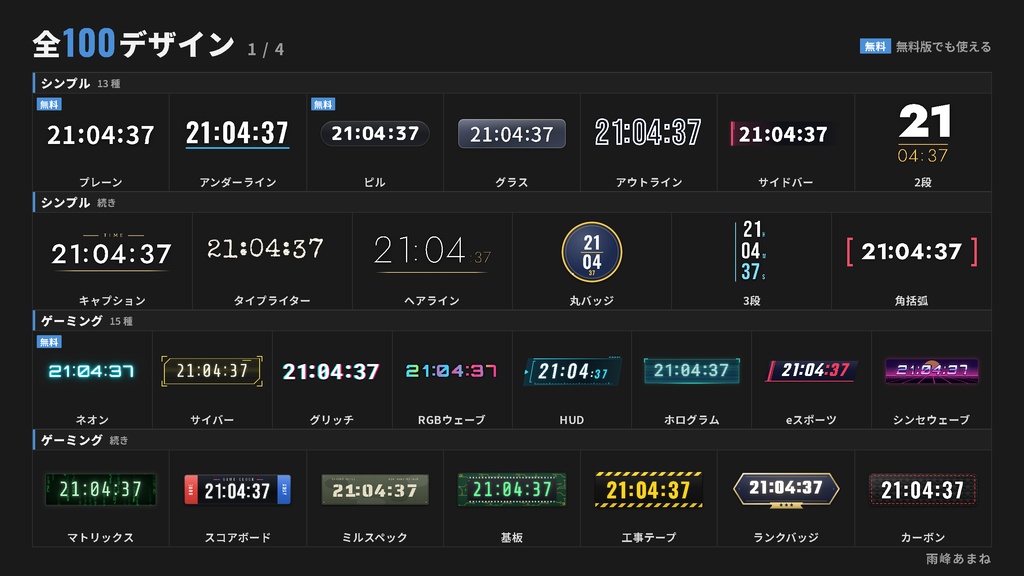This screenshot has width=1024, height=576.
Task: Choose the タイプライター clock design
Action: point(272,261)
